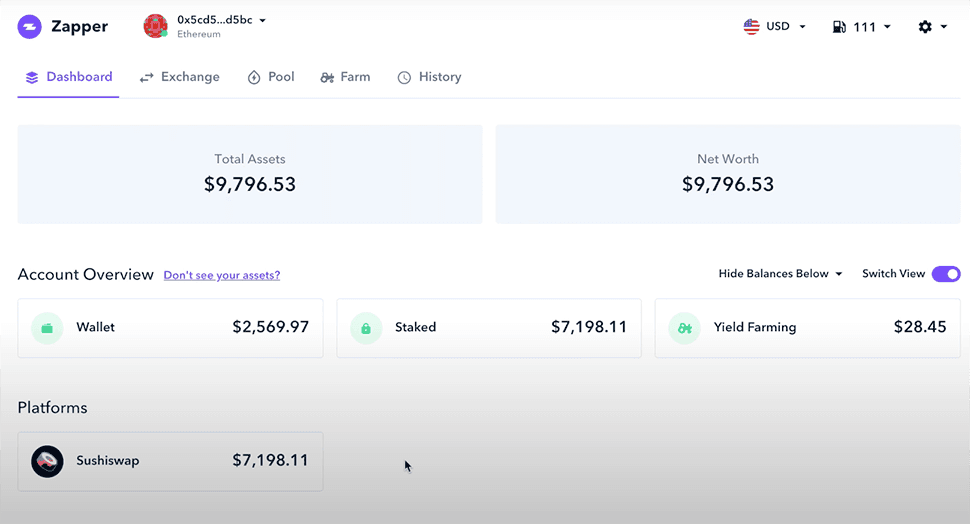
Task: Switch to the Exchange tab
Action: point(179,77)
